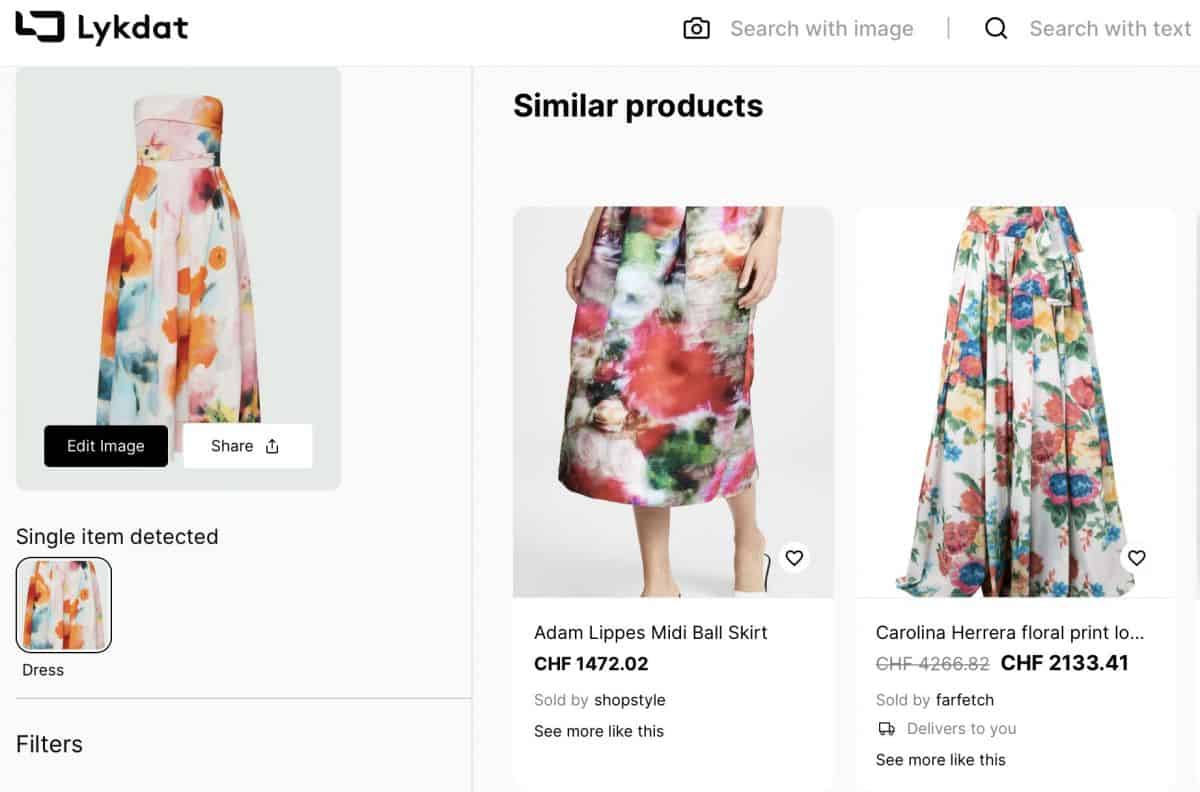The height and width of the screenshot is (792, 1200).
Task: Open the farfetch seller link
Action: pos(966,700)
